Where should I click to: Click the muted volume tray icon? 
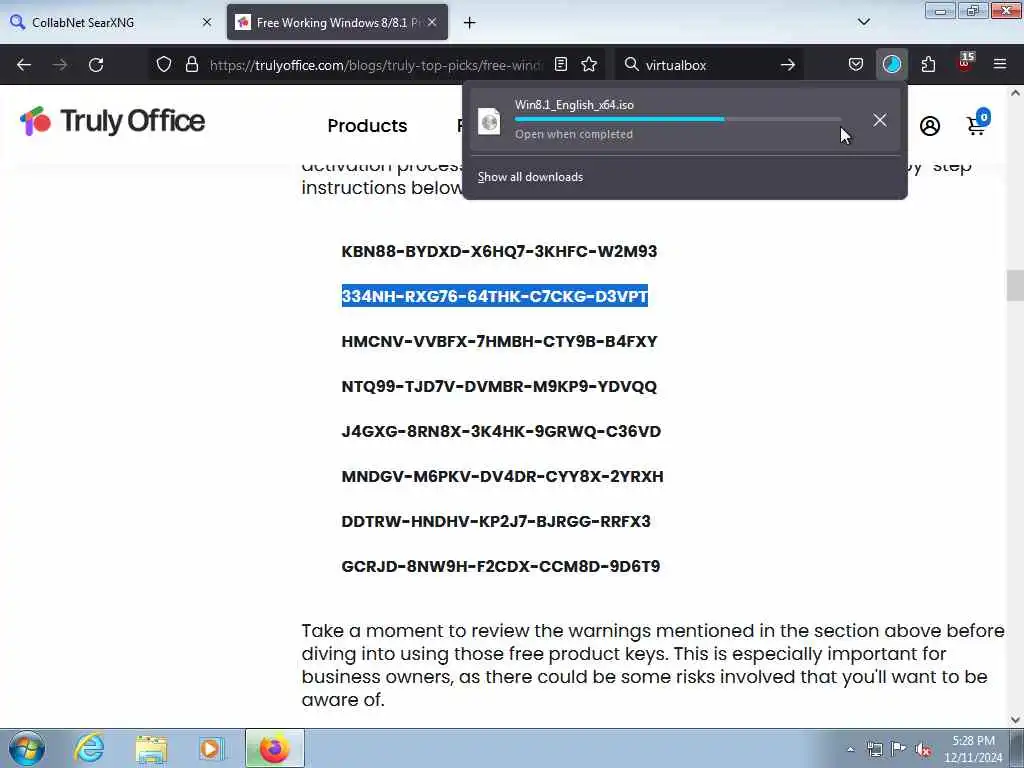click(x=923, y=749)
